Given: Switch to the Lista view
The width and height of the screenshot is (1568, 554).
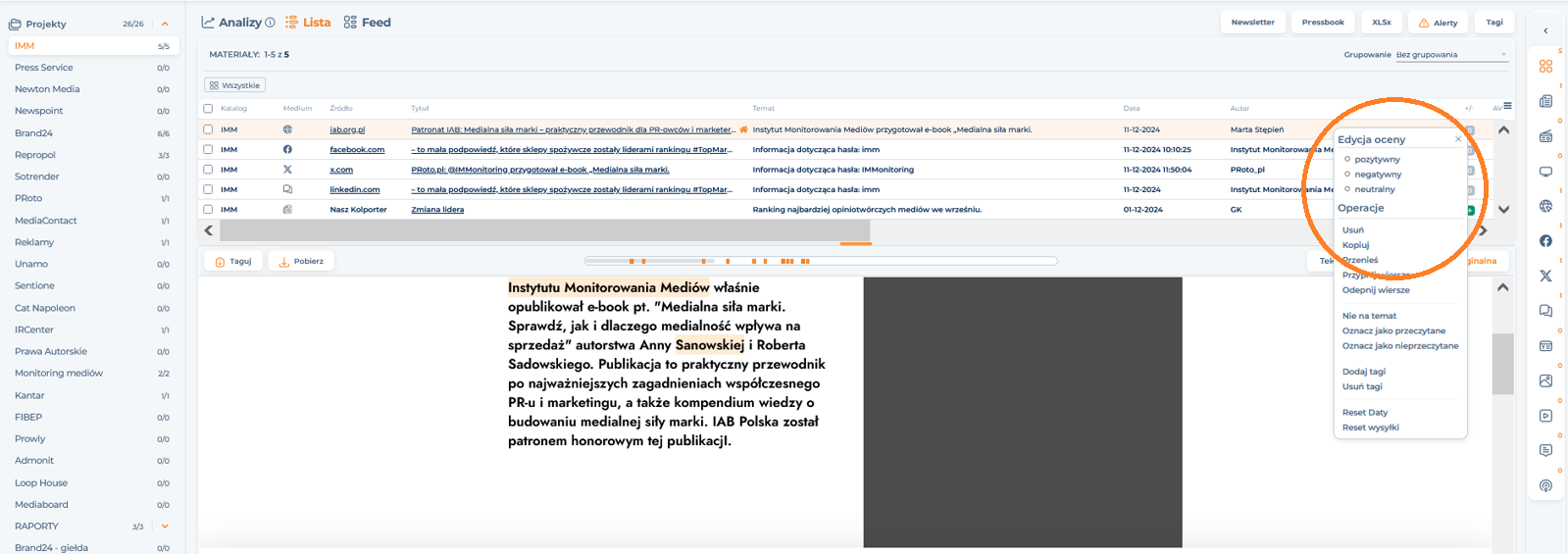Looking at the screenshot, I should pos(308,22).
